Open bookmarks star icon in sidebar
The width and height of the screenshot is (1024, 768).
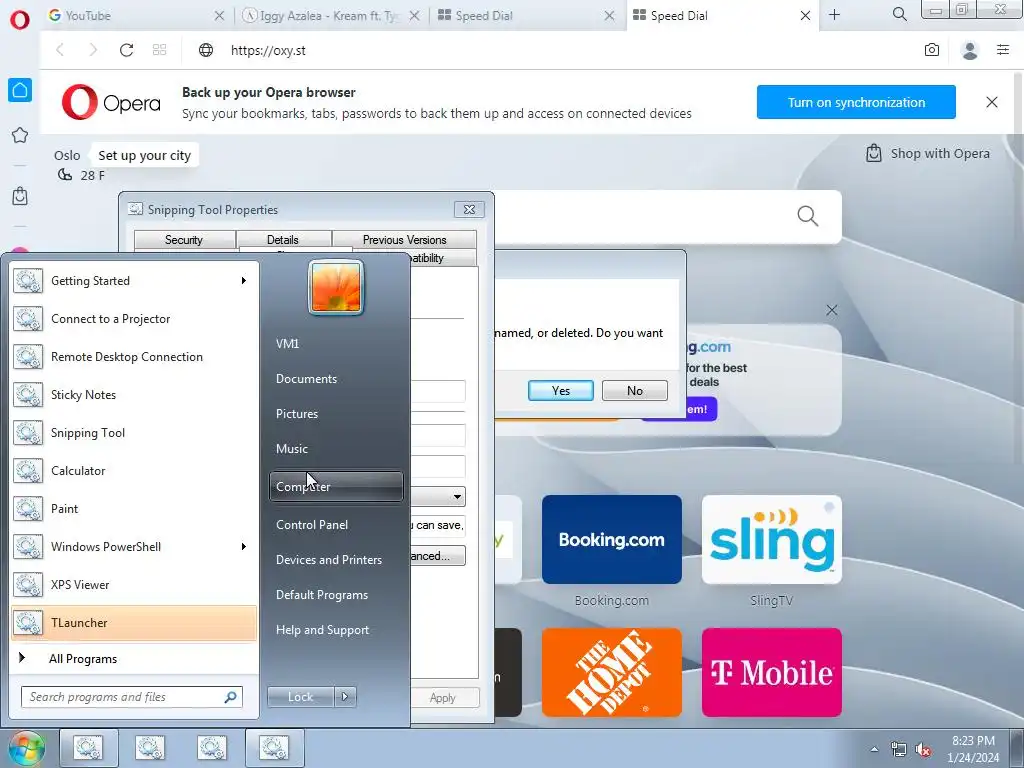click(x=20, y=135)
